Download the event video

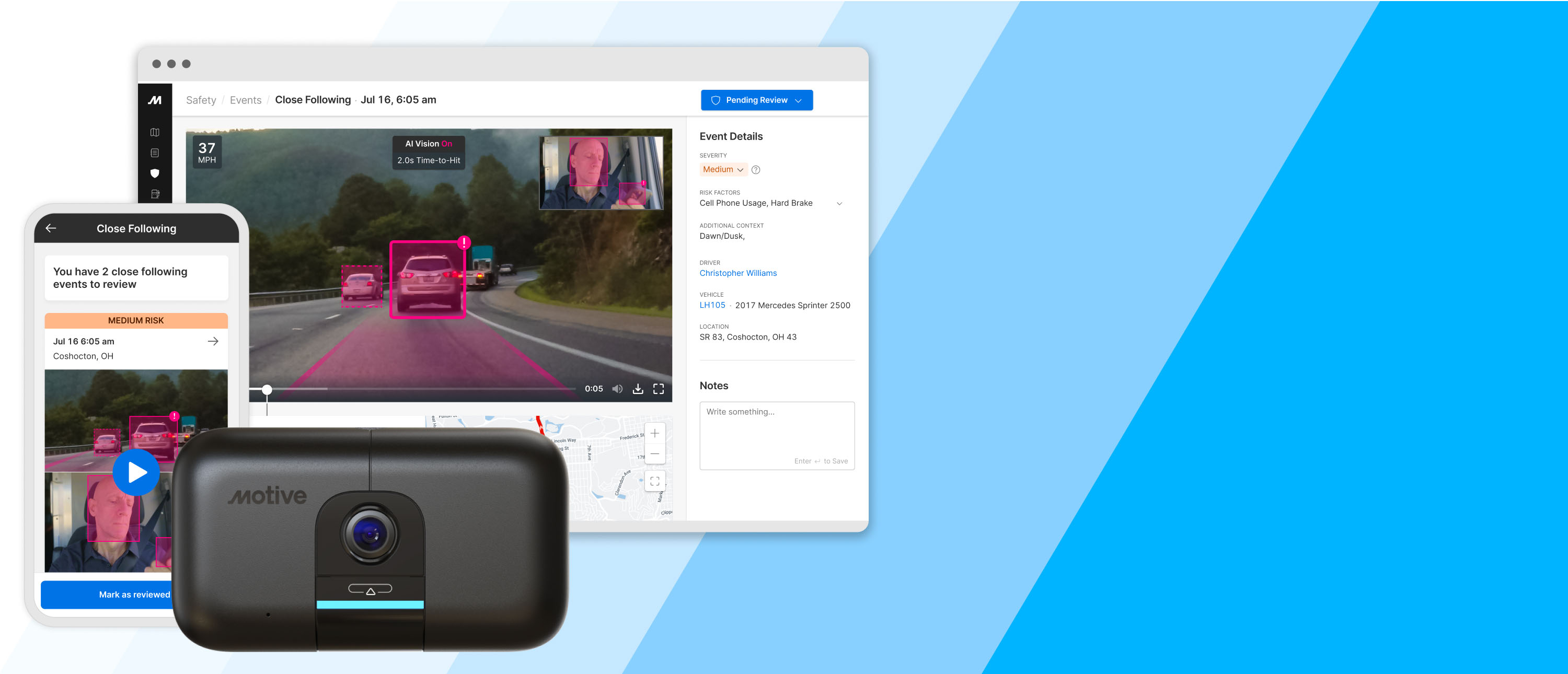(638, 388)
